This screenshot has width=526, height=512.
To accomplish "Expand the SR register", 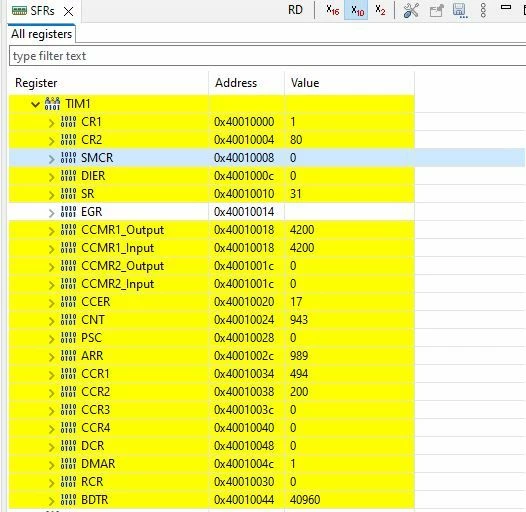I will (x=51, y=195).
